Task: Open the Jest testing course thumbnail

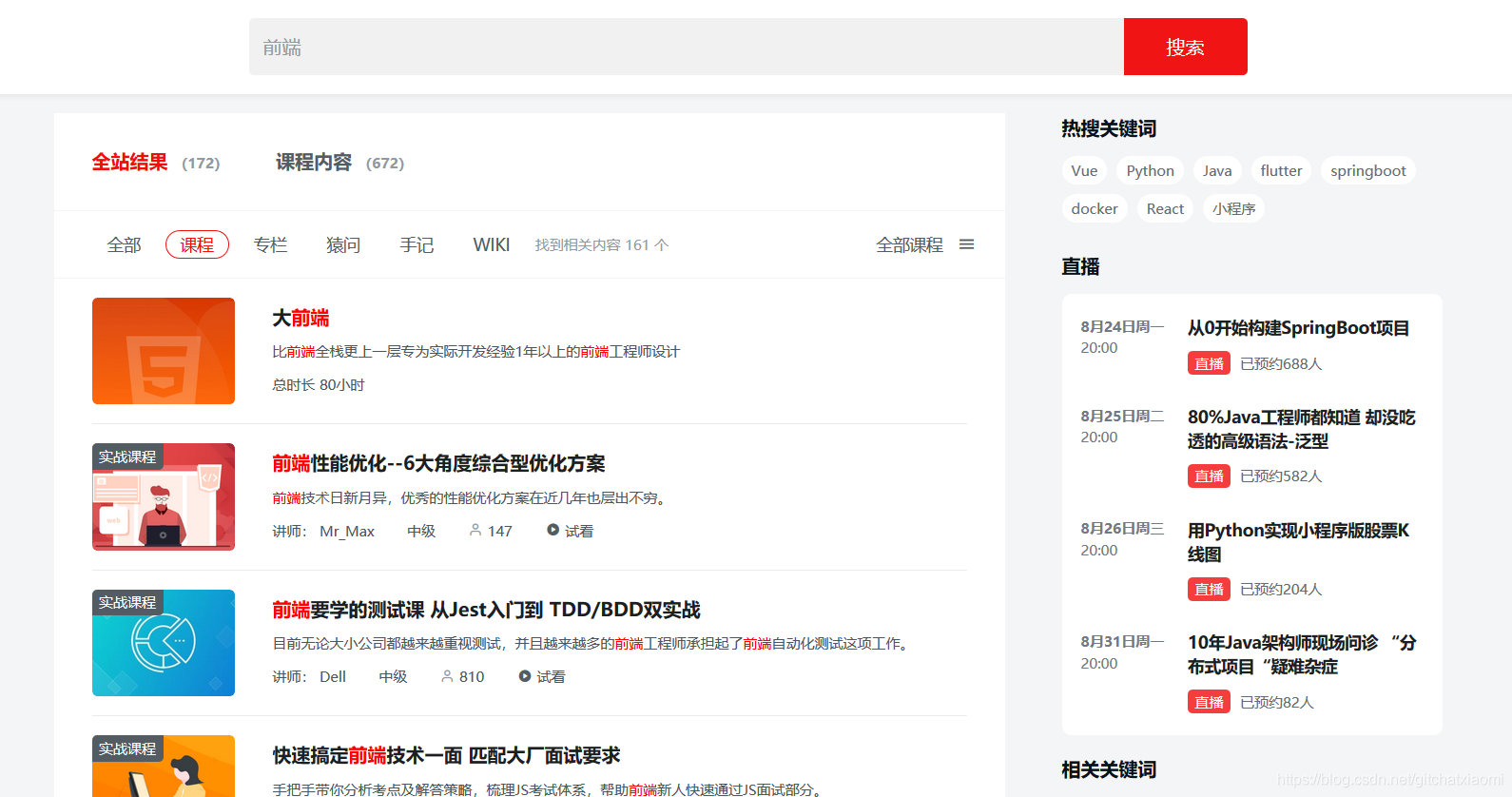Action: tap(164, 643)
